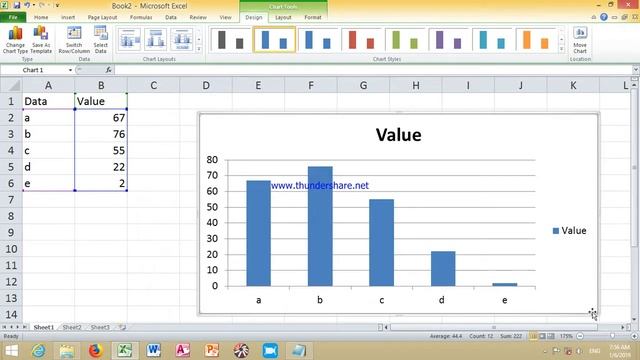Open Windows Start menu
Screen dimensions: 640x360
tap(11, 351)
